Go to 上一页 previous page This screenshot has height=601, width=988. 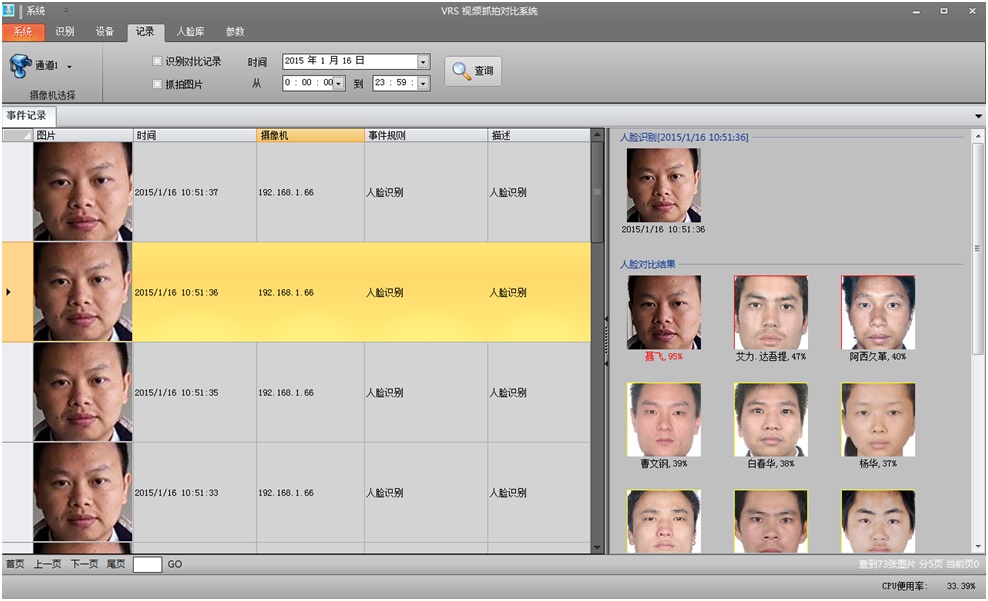tap(47, 564)
